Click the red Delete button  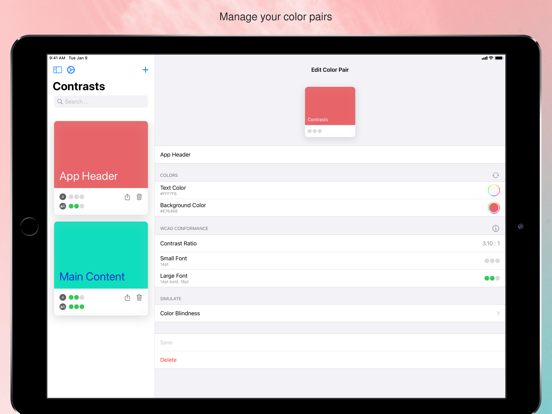pos(168,360)
